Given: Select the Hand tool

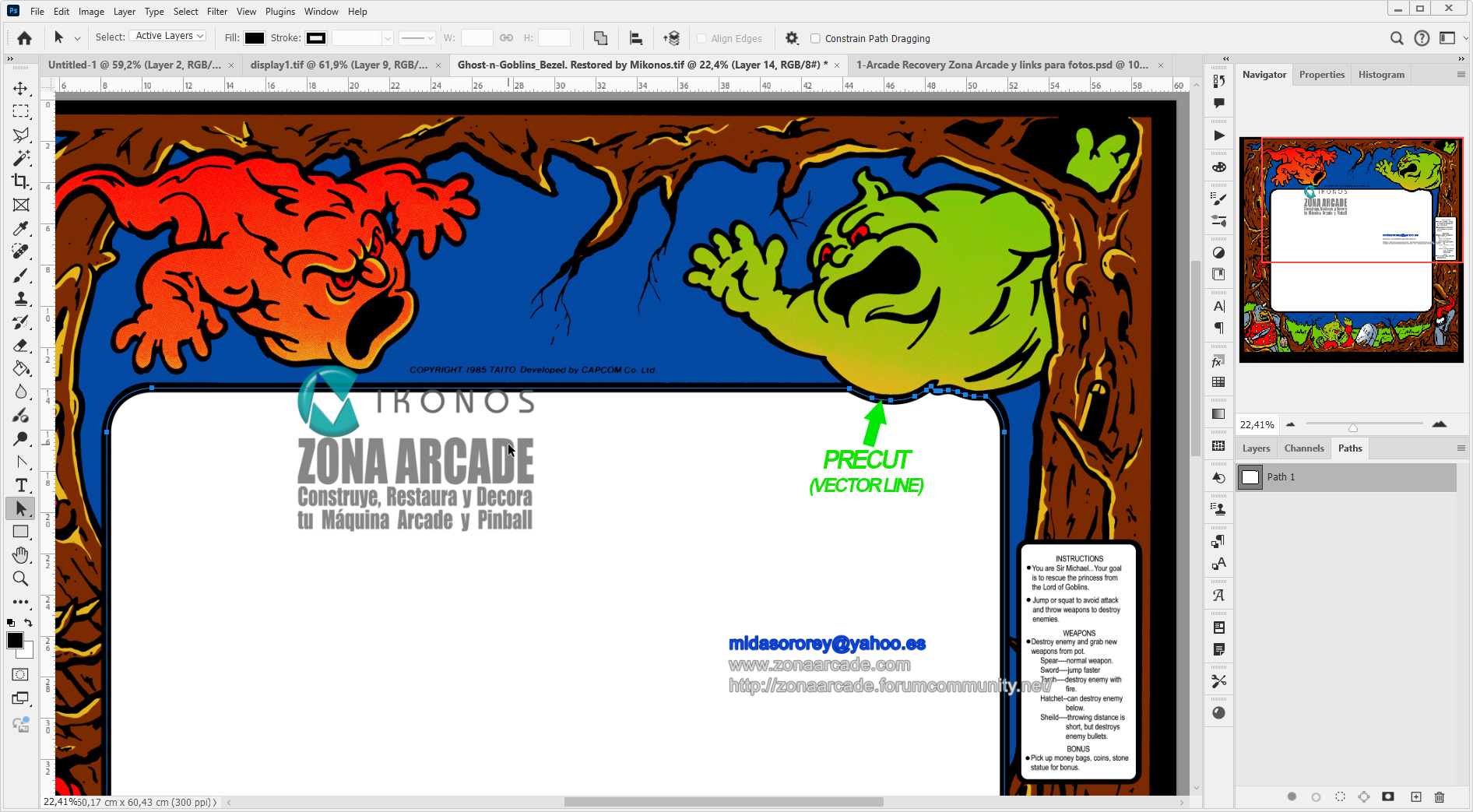Looking at the screenshot, I should tap(21, 555).
